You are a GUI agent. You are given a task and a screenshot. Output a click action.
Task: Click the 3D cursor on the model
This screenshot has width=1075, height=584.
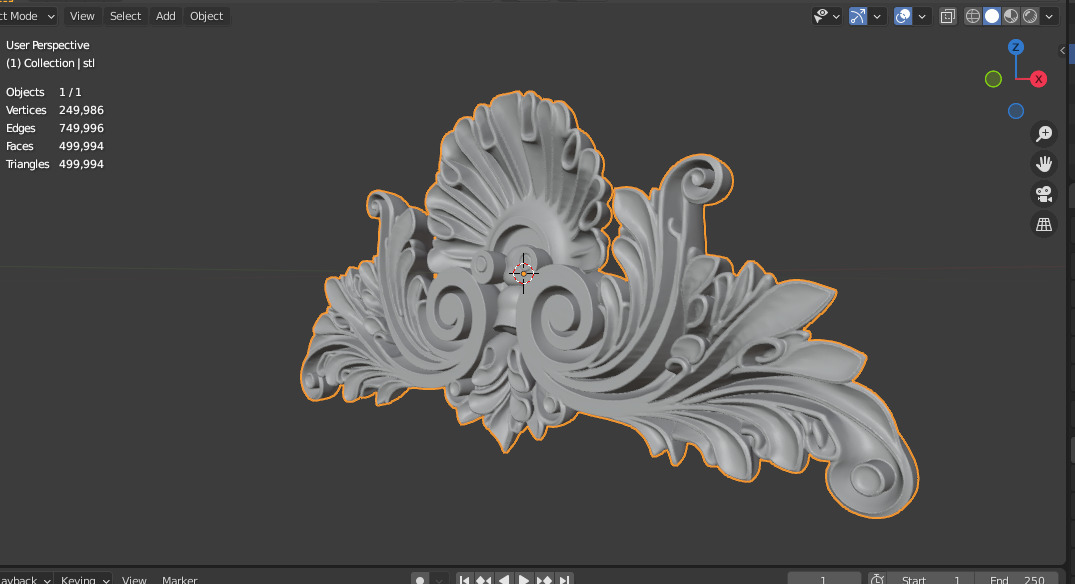point(524,273)
